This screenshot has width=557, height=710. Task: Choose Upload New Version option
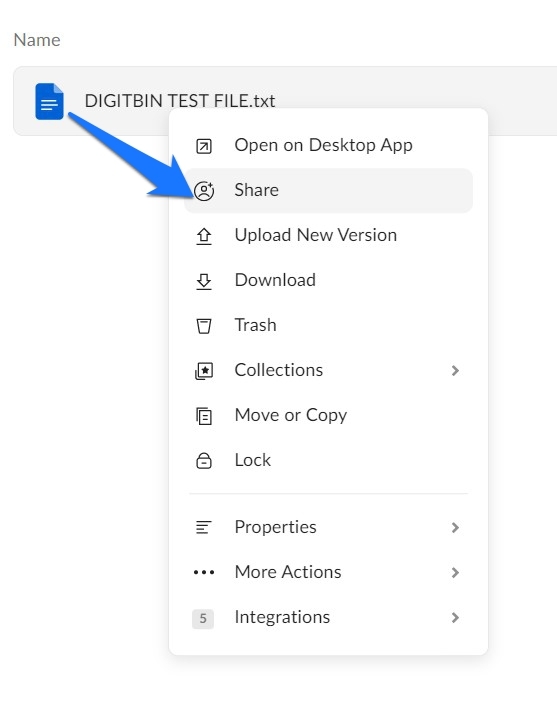pyautogui.click(x=328, y=235)
